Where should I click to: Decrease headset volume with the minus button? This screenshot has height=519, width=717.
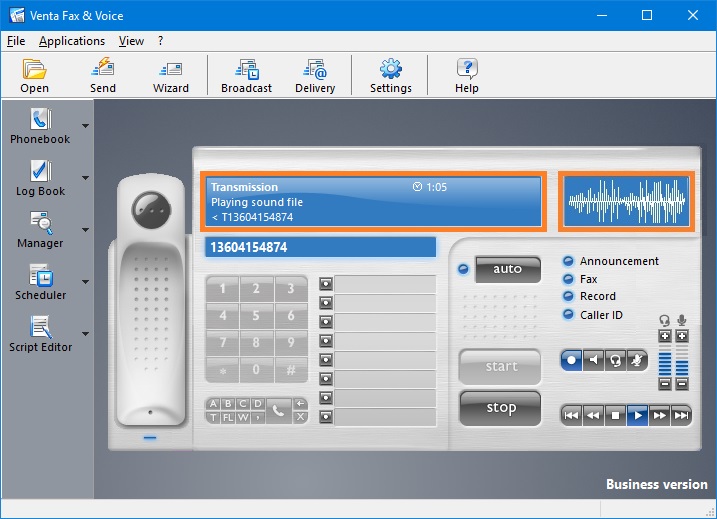coord(665,384)
